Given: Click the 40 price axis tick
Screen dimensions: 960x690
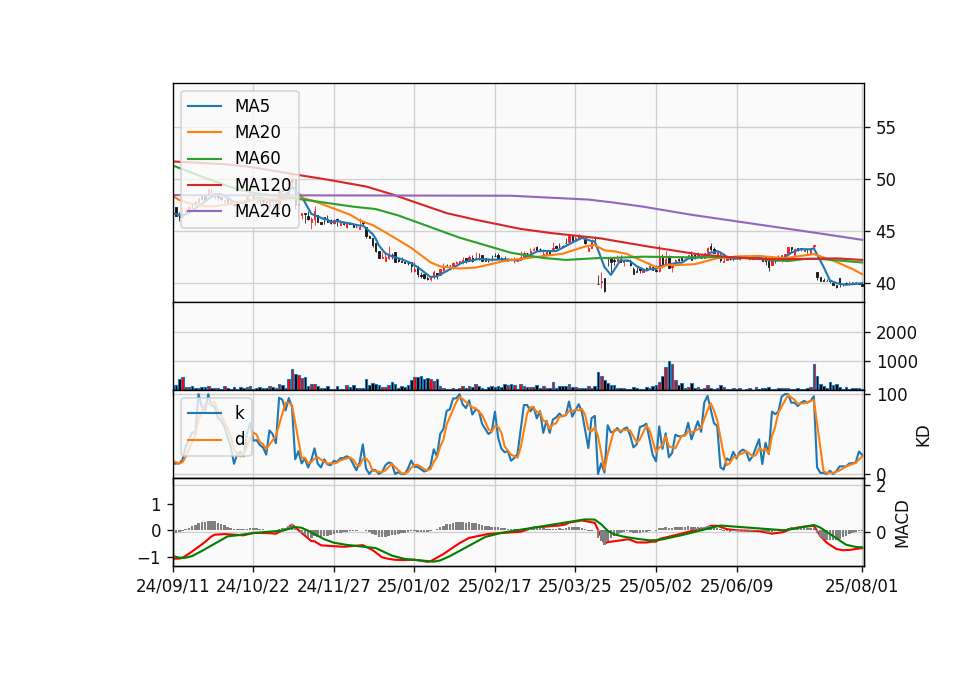Looking at the screenshot, I should point(885,284).
